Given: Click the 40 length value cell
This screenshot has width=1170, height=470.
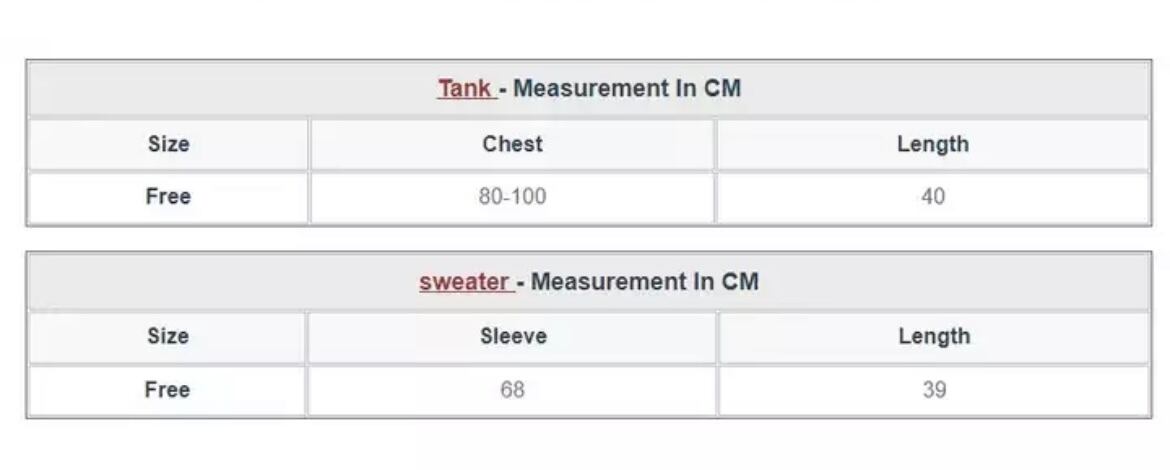Looking at the screenshot, I should [932, 197].
